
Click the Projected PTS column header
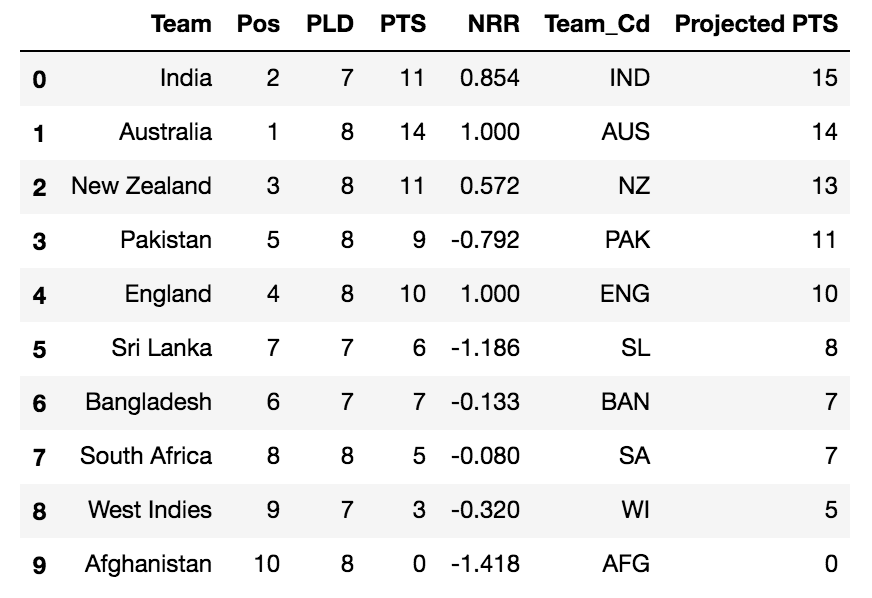click(756, 24)
